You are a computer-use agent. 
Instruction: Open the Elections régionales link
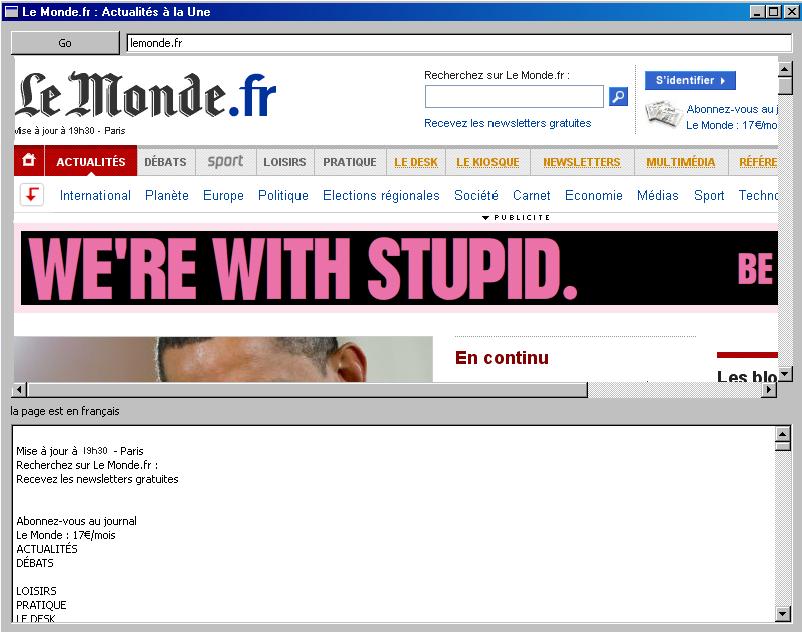381,195
